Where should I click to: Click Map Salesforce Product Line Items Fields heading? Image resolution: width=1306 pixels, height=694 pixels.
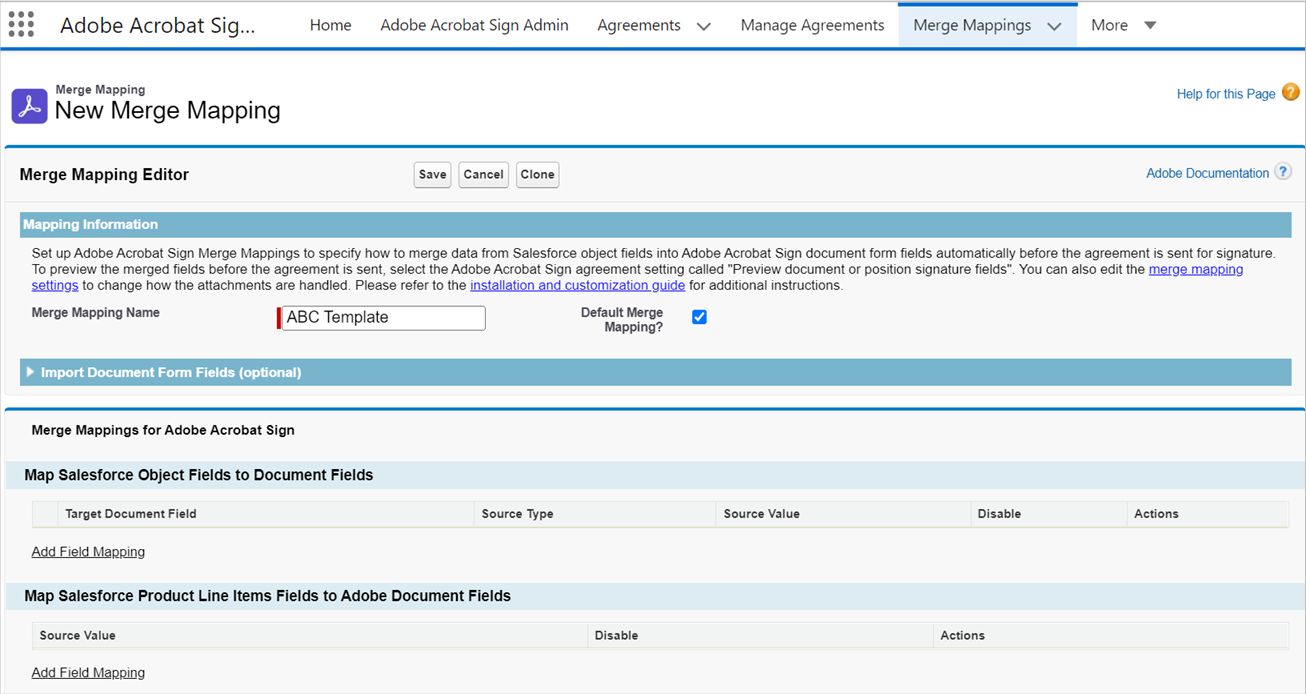pyautogui.click(x=267, y=596)
